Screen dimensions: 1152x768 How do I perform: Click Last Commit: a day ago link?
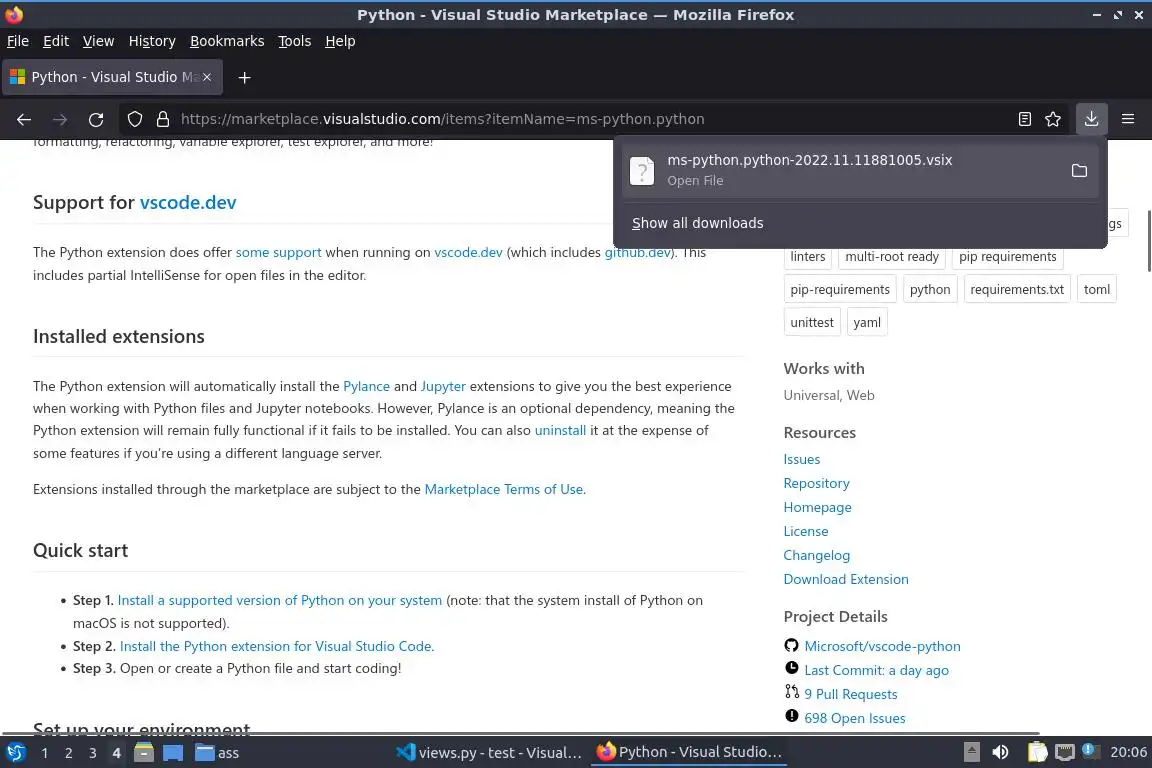pyautogui.click(x=876, y=670)
